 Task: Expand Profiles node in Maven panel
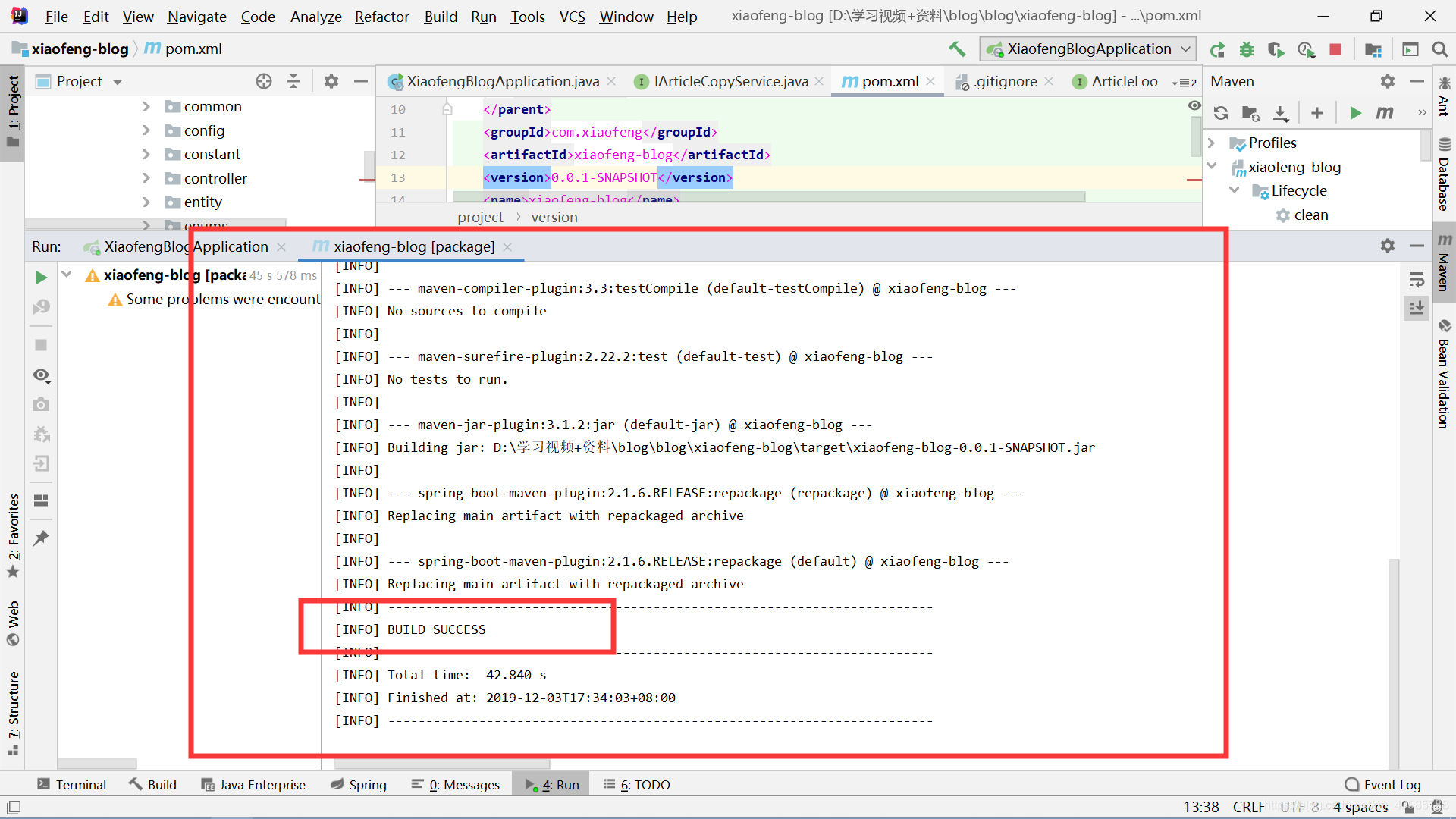(1212, 143)
